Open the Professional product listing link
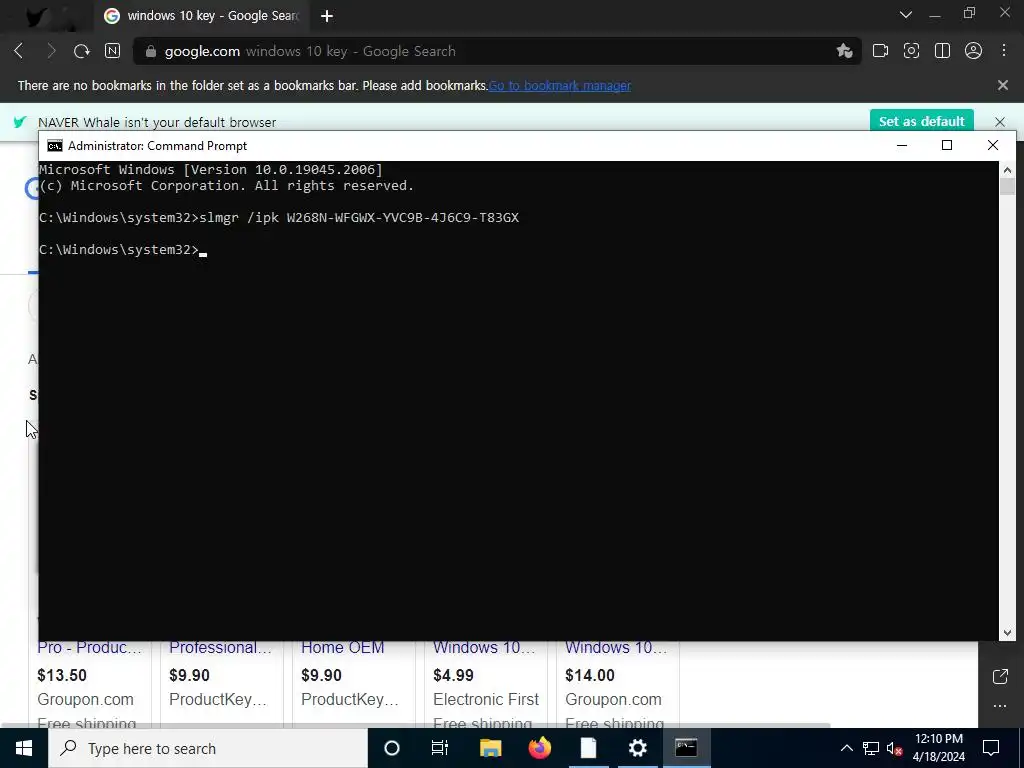The image size is (1024, 768). click(x=221, y=648)
